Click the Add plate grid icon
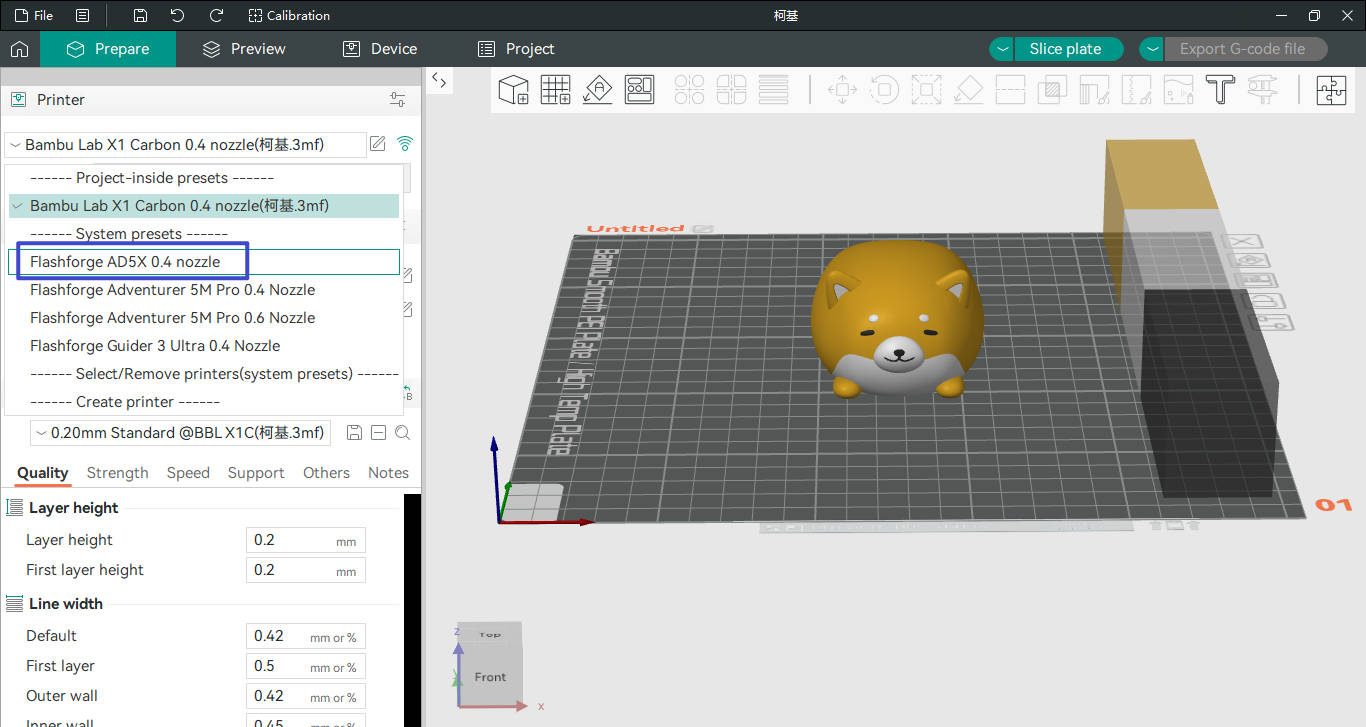Screen dimensions: 1366x727 tap(556, 90)
